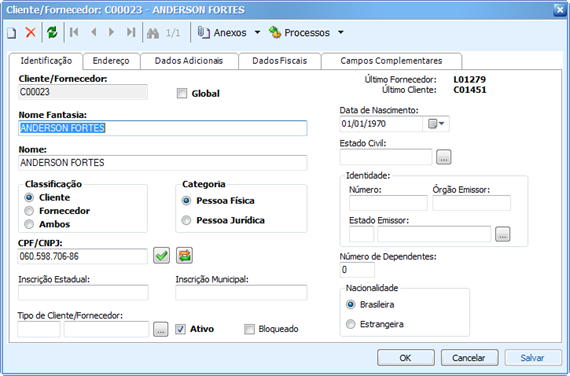The width and height of the screenshot is (570, 376).
Task: Switch to Dados Fiscais tab
Action: 280,61
